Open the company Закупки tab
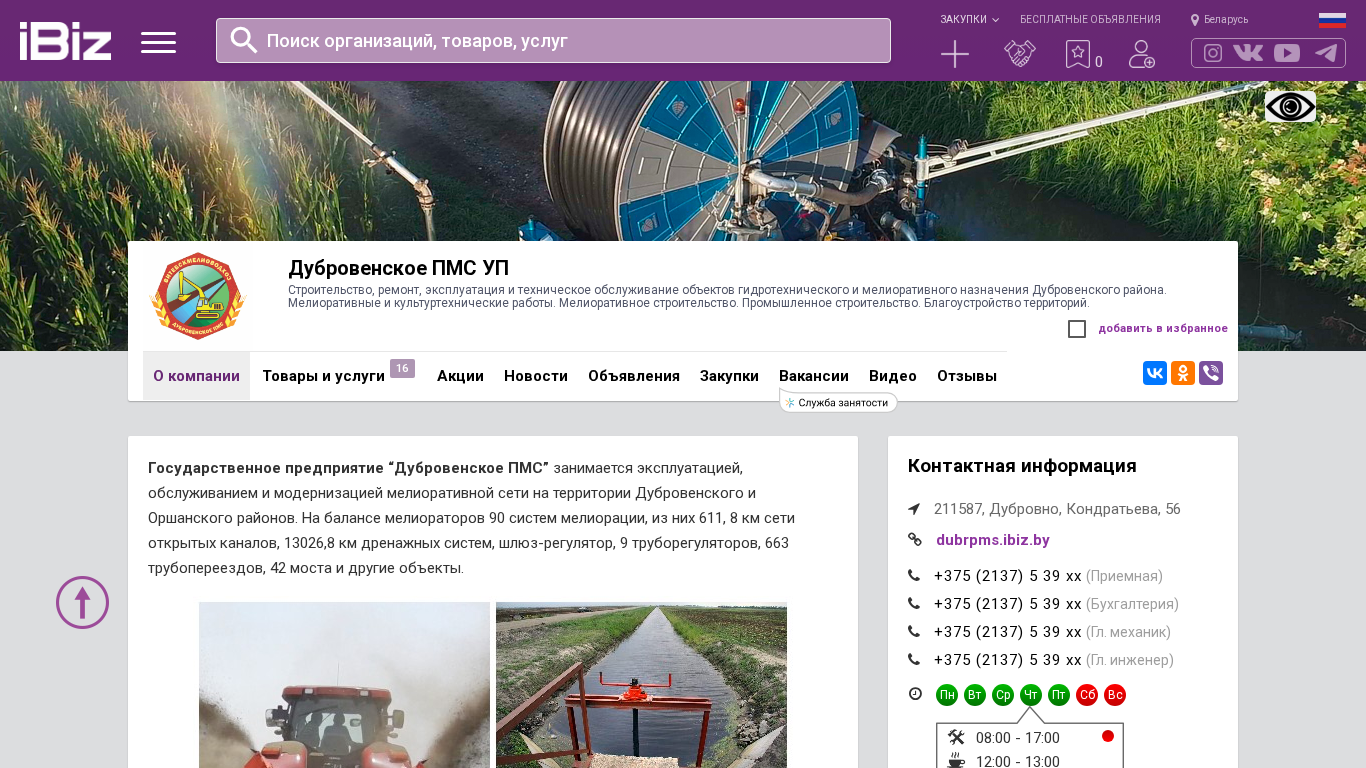 (729, 376)
